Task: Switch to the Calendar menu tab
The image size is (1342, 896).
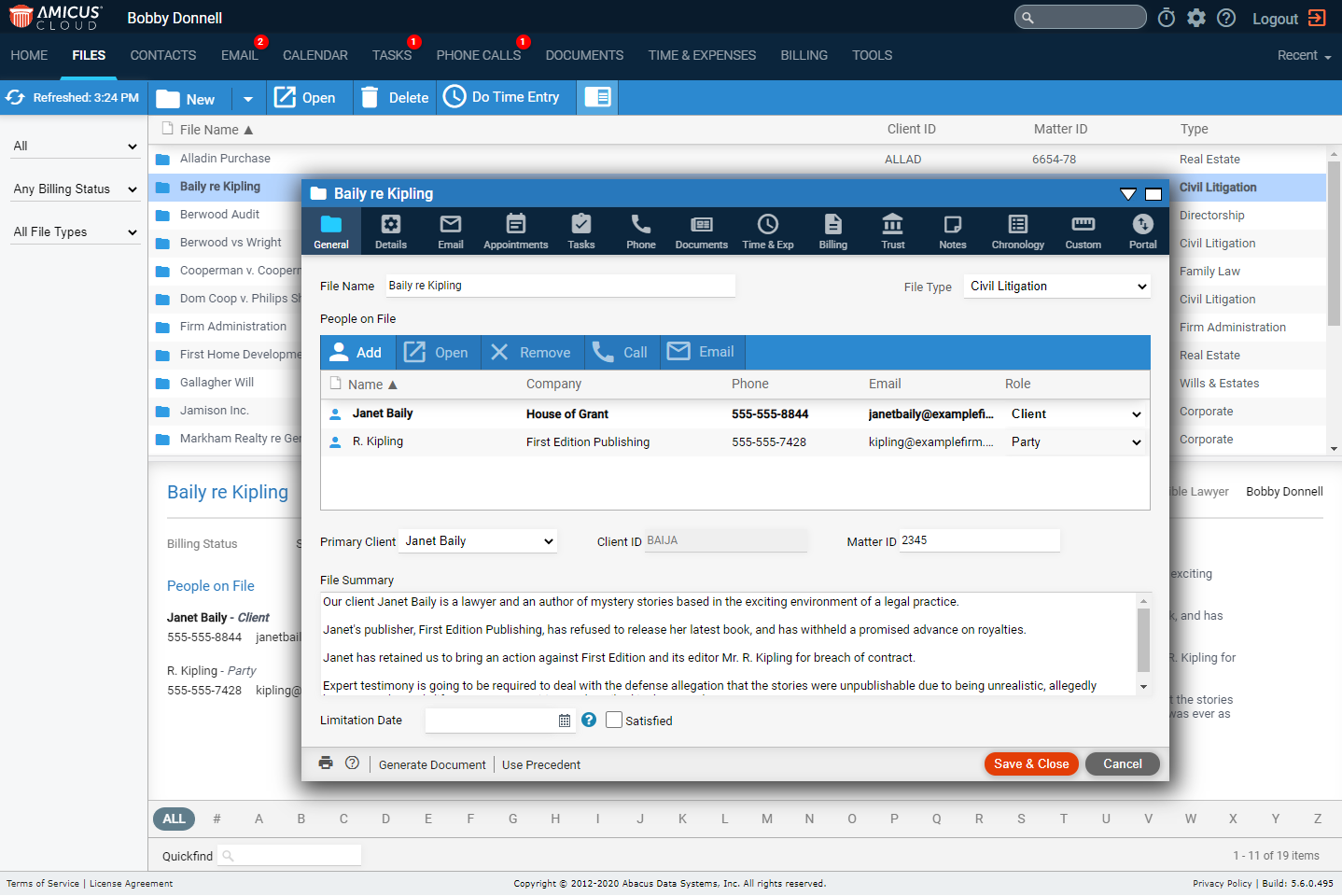Action: pos(315,55)
